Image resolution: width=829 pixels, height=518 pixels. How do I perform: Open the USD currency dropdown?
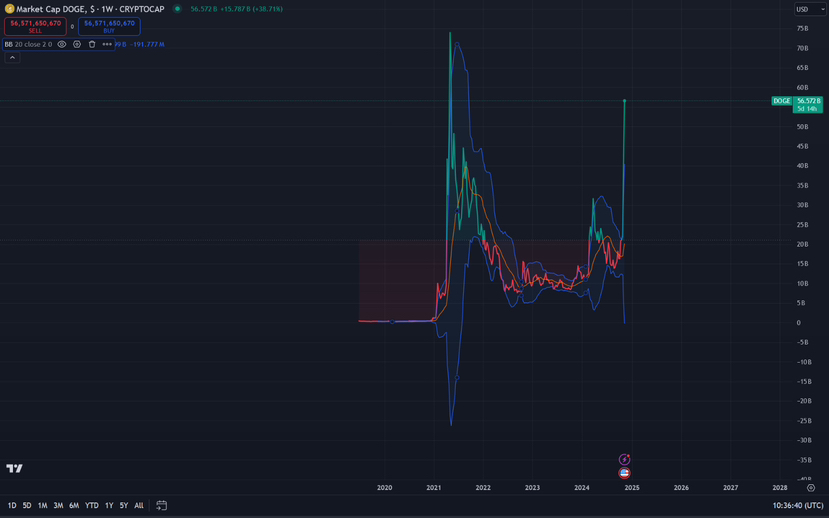tap(809, 9)
